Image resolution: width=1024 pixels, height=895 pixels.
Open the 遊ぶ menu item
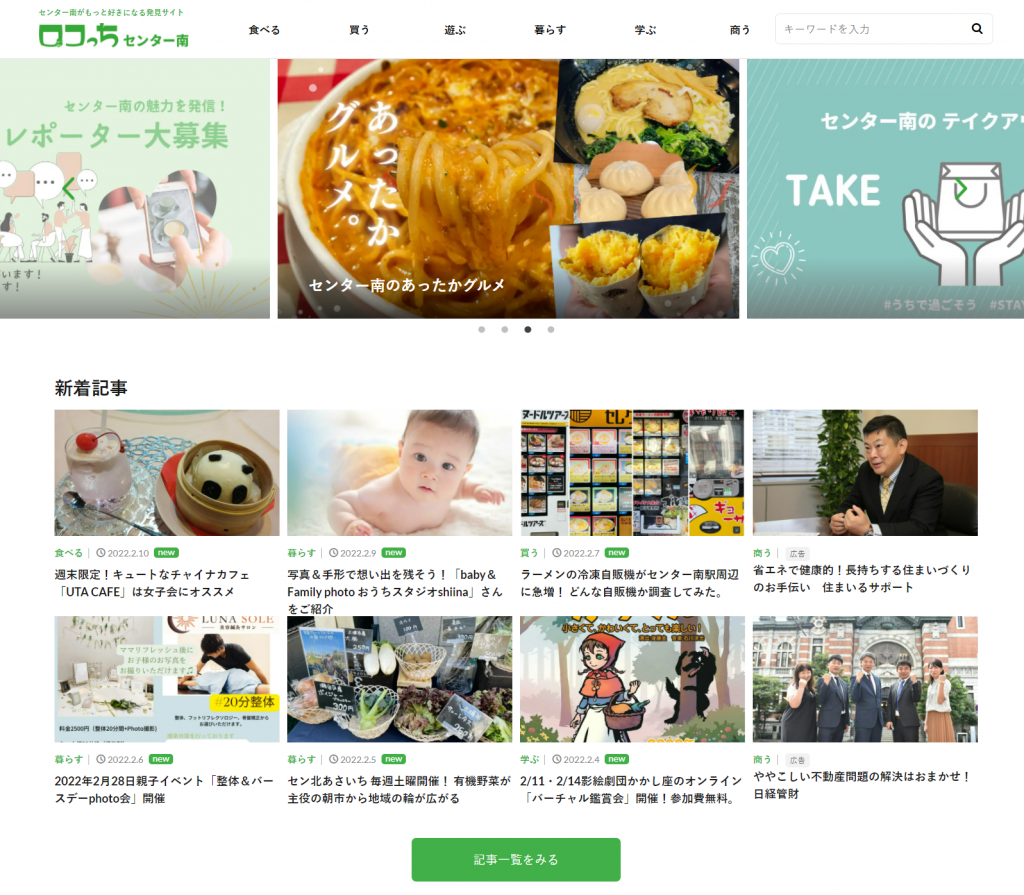click(x=455, y=30)
